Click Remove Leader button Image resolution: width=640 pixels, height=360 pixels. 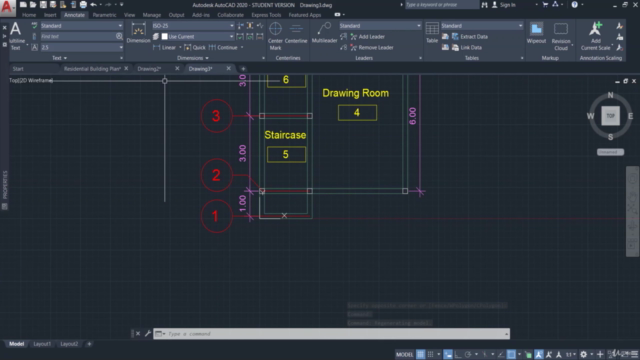[x=372, y=47]
